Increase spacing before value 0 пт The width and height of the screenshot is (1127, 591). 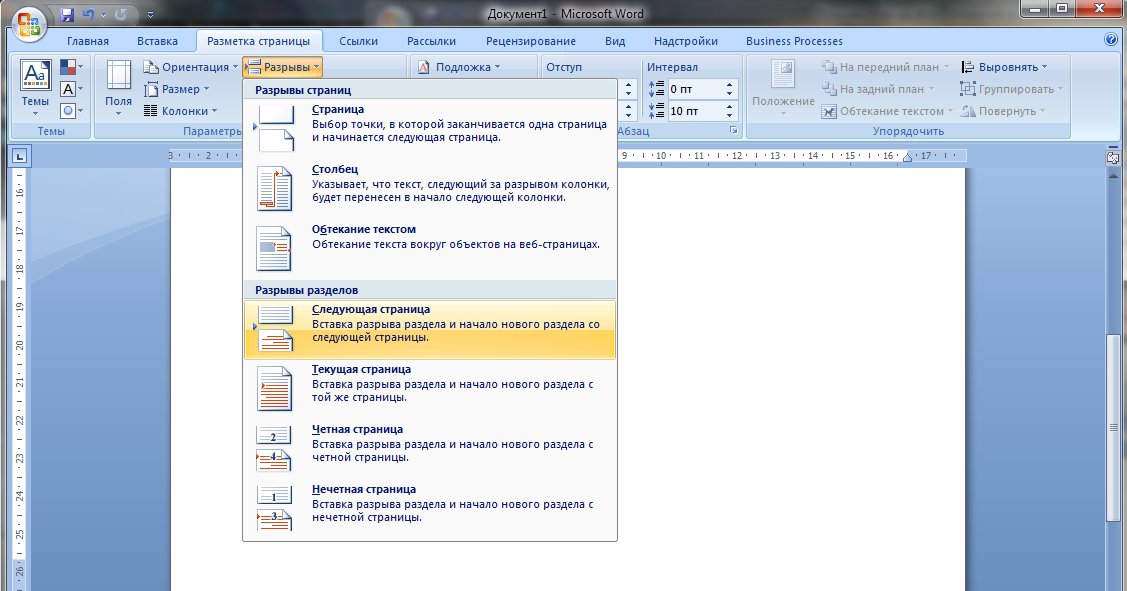[730, 85]
